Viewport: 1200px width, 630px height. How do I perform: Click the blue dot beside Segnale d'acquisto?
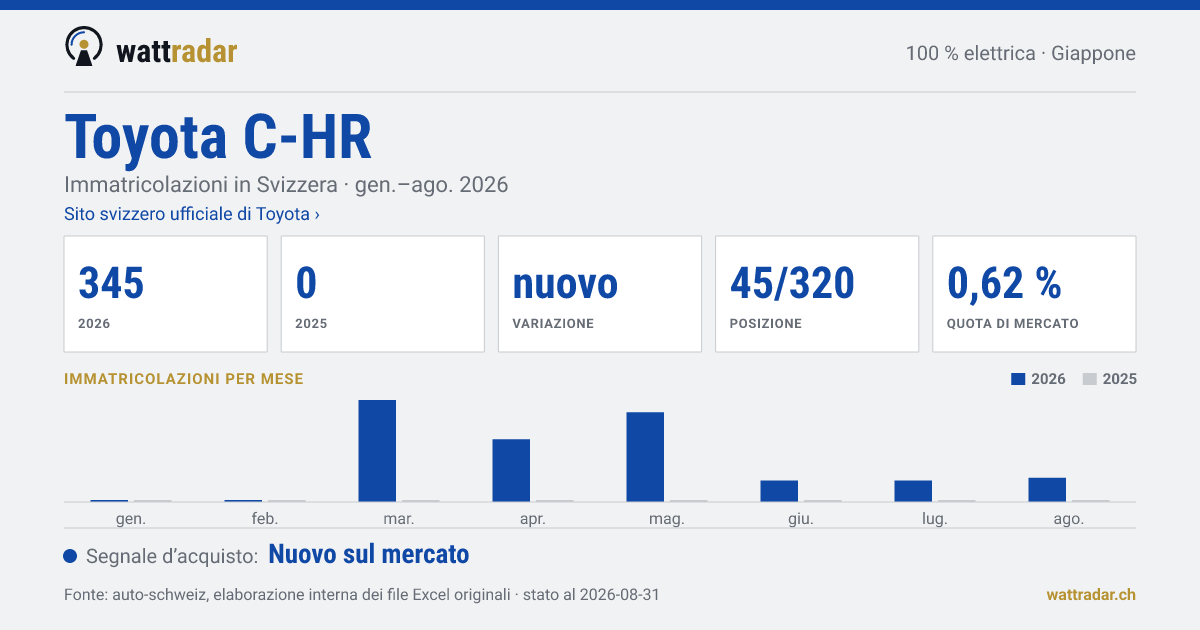click(x=70, y=556)
